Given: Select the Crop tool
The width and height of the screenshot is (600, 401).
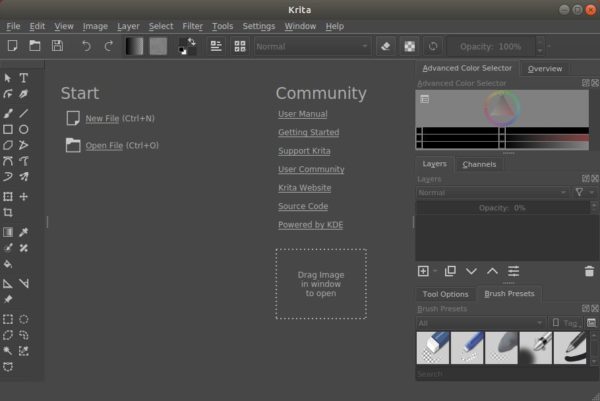Looking at the screenshot, I should [x=8, y=212].
